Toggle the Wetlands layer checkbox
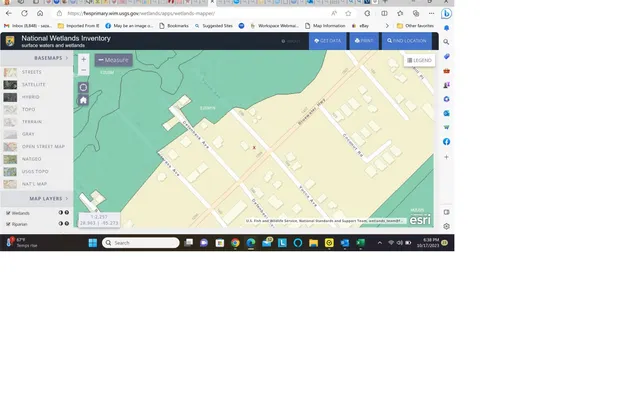The width and height of the screenshot is (640, 408). 8,213
